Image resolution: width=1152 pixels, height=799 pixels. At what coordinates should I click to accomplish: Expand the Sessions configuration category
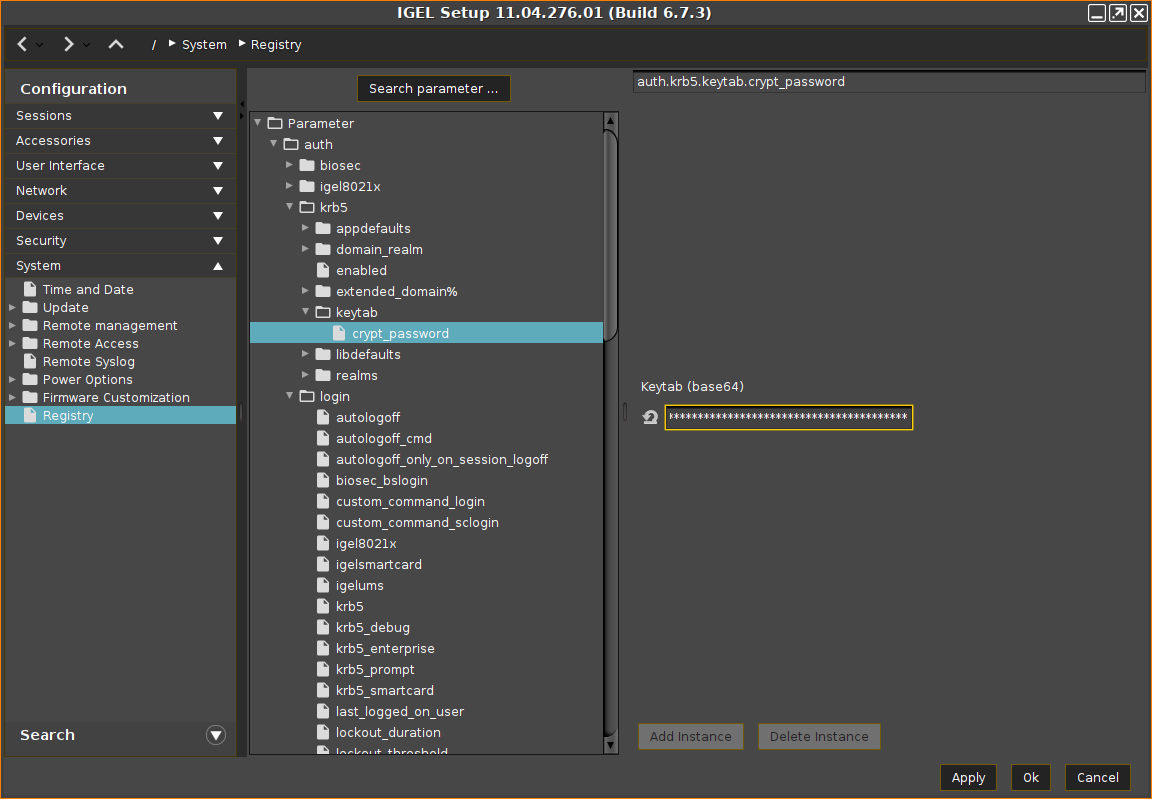(x=217, y=116)
